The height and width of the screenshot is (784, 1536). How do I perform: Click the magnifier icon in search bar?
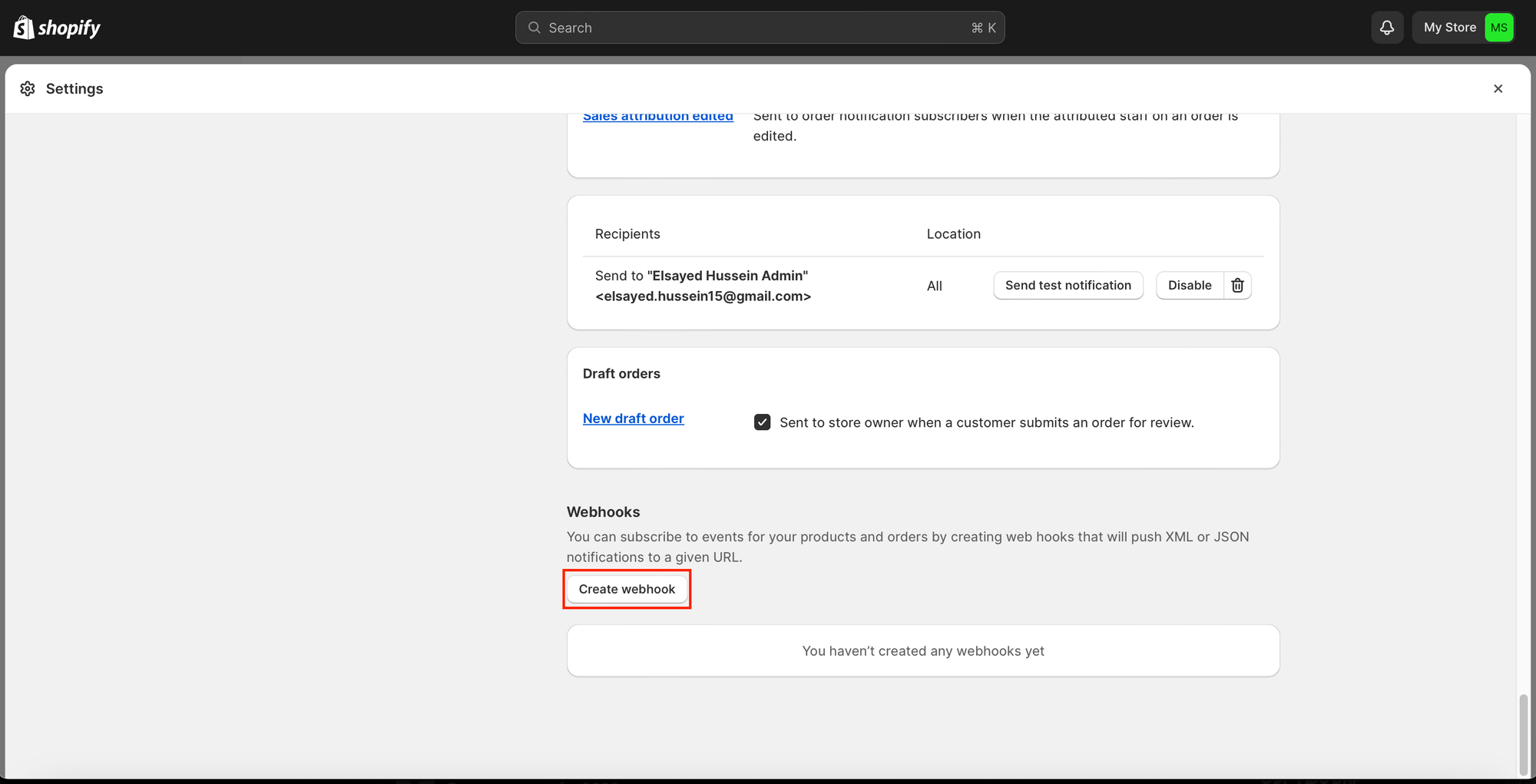pyautogui.click(x=534, y=28)
